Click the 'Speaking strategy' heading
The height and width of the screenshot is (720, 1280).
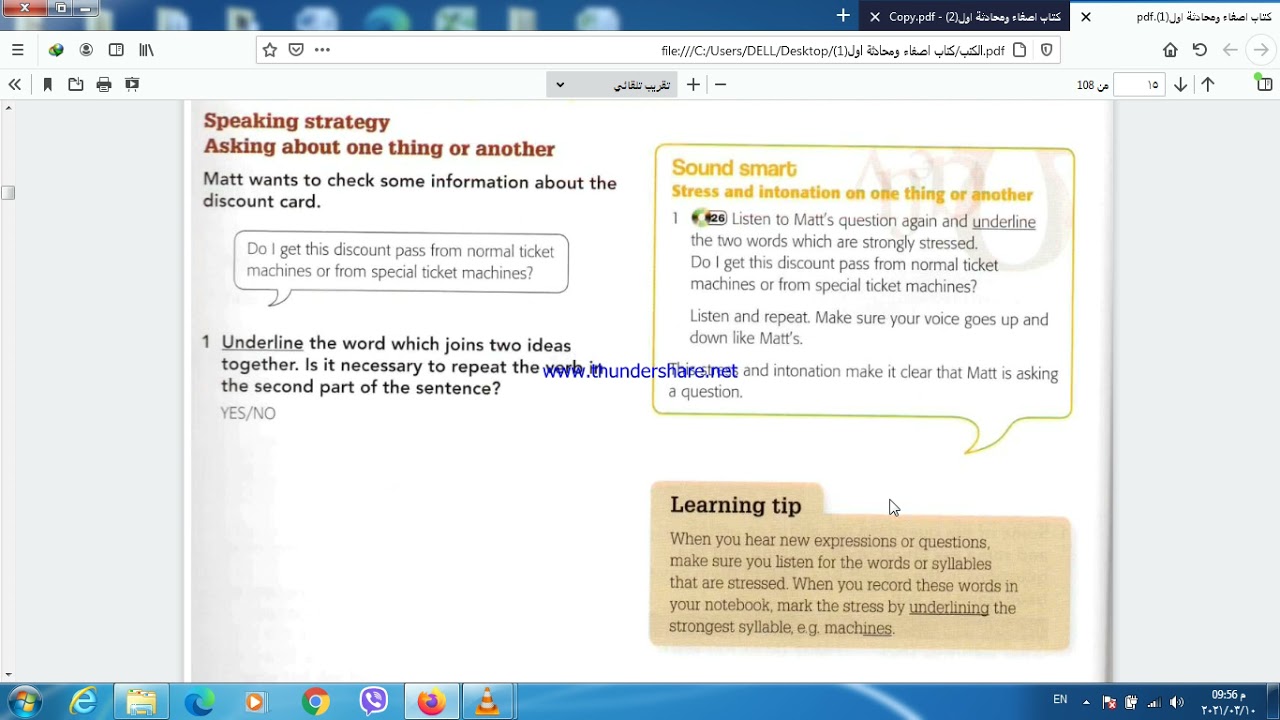point(296,121)
